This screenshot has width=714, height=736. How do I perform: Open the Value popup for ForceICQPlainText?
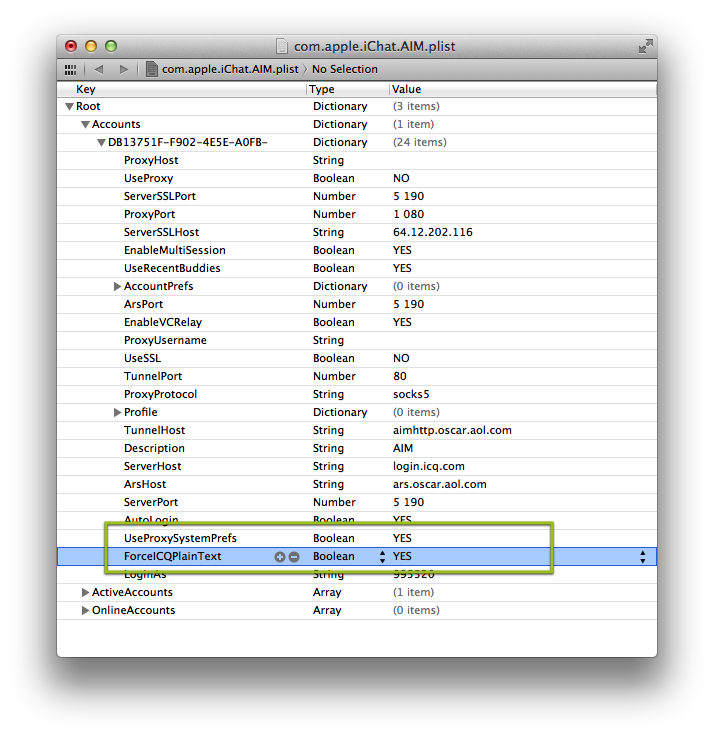coord(642,557)
